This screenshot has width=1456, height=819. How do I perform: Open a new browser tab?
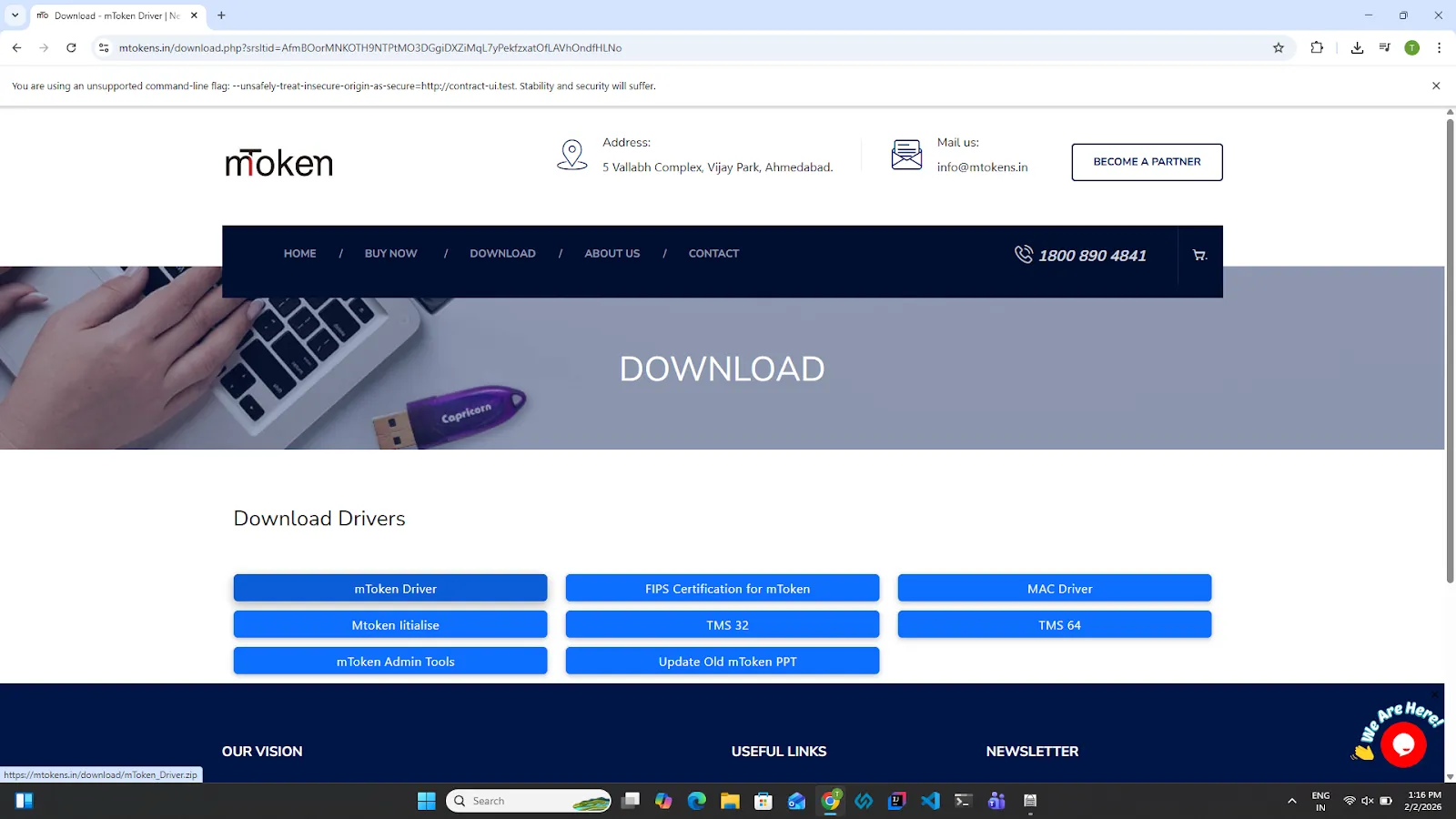221,15
